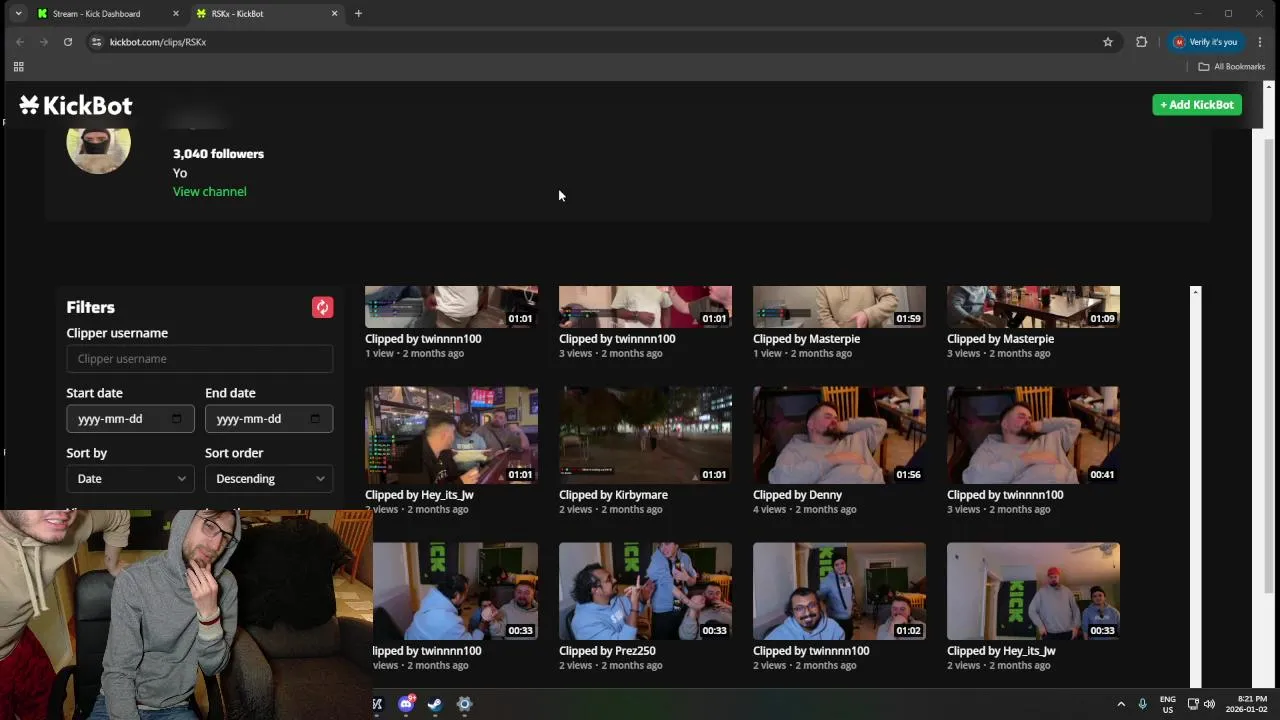Open the 01:09 clip by Masterpie
Image resolution: width=1280 pixels, height=720 pixels.
click(x=1033, y=307)
